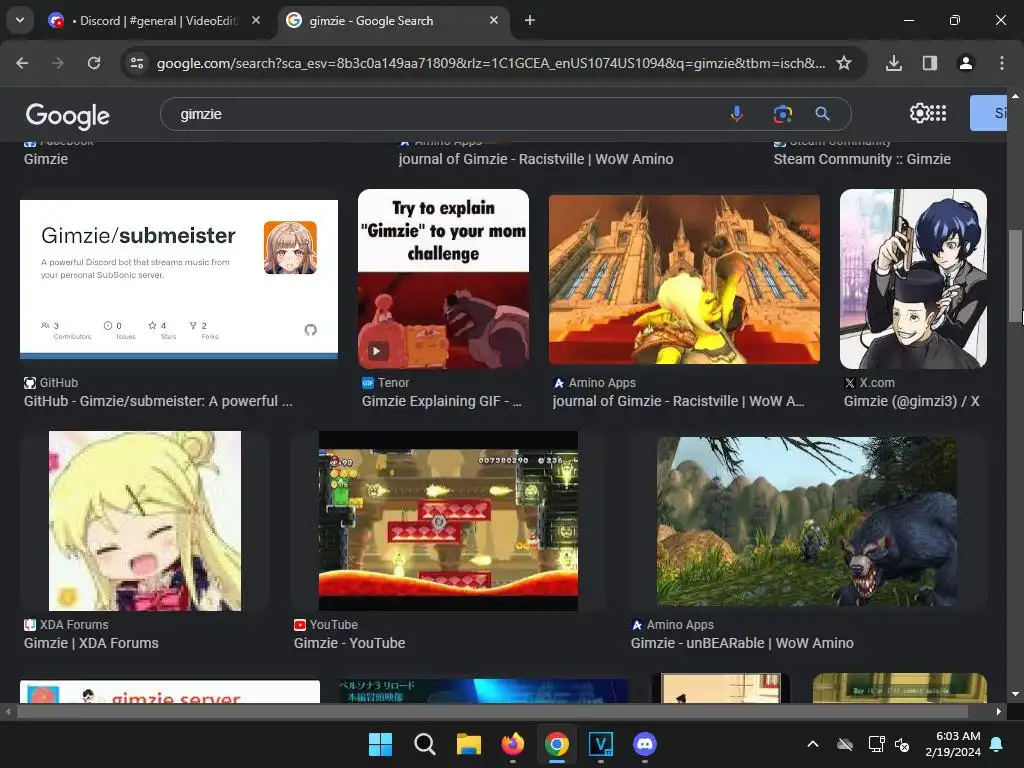Open the yellow character cathedral image

click(684, 279)
